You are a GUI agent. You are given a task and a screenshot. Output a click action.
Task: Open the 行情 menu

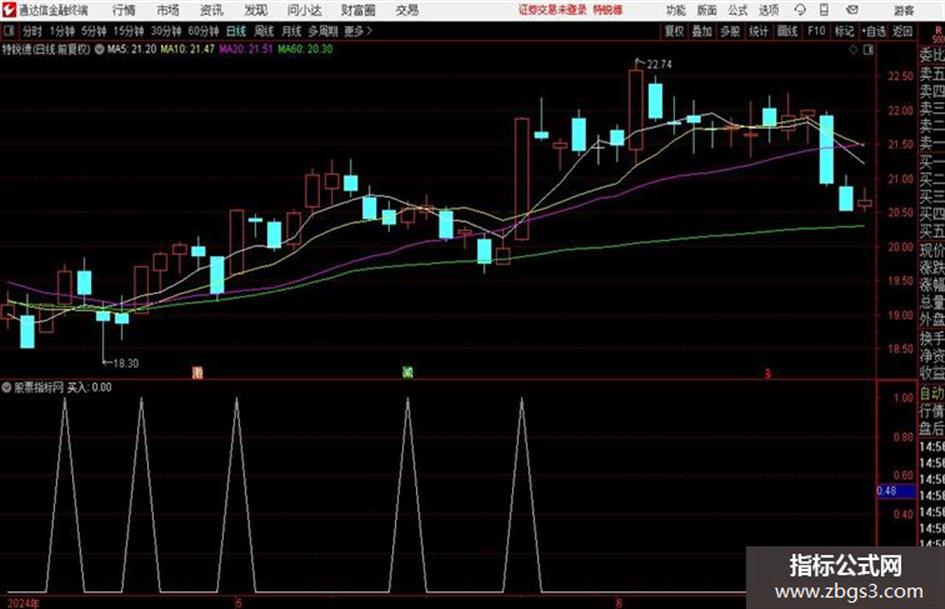(124, 10)
